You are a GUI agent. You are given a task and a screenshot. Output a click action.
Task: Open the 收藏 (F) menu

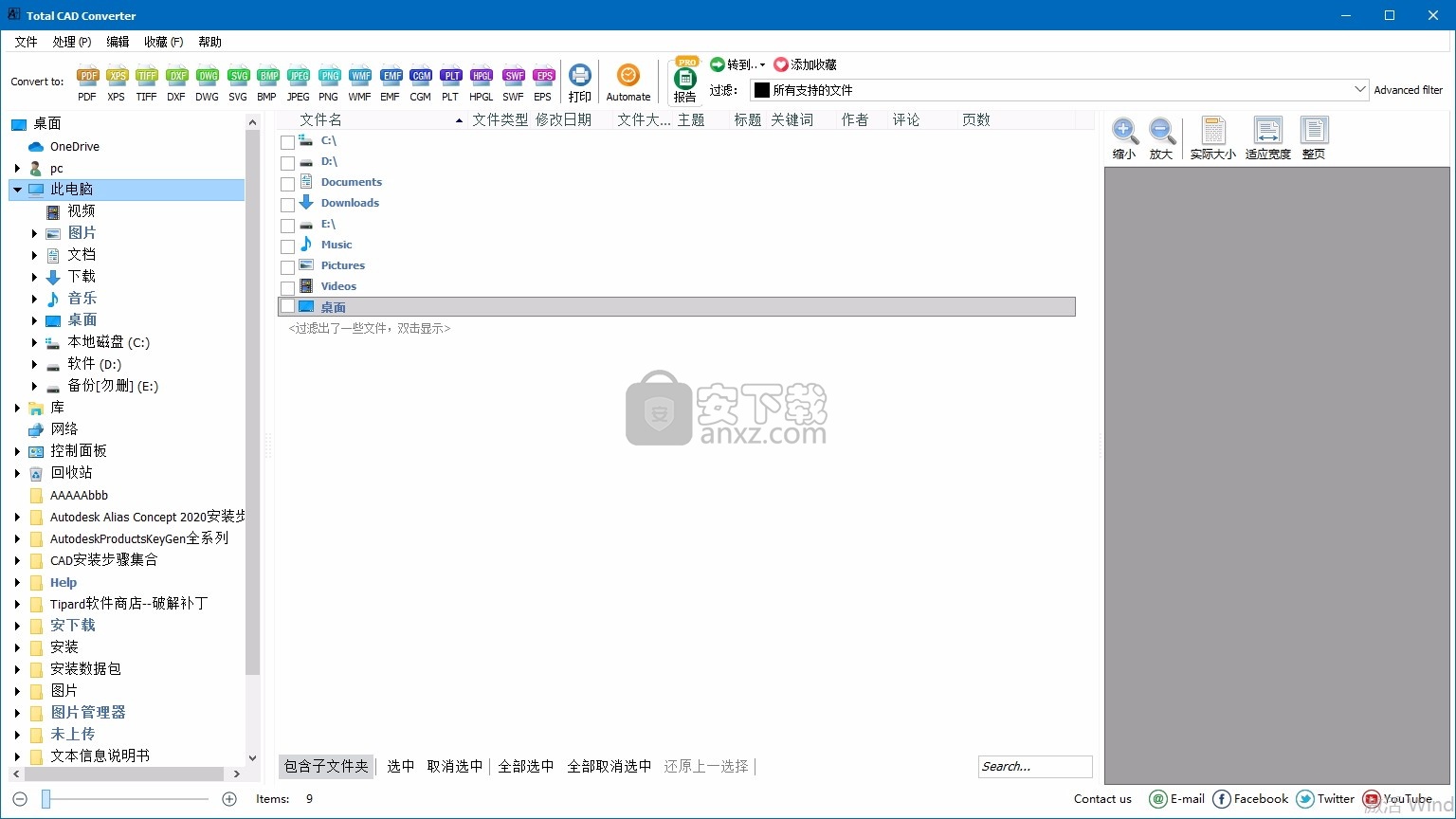[x=164, y=42]
